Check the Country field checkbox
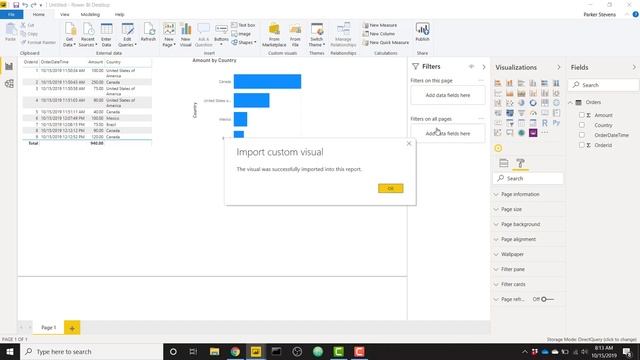Viewport: 640px width, 360px height. tap(582, 125)
